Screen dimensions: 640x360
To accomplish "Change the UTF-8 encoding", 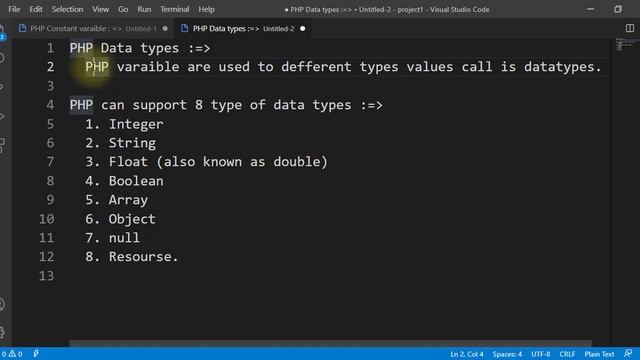I will click(540, 354).
